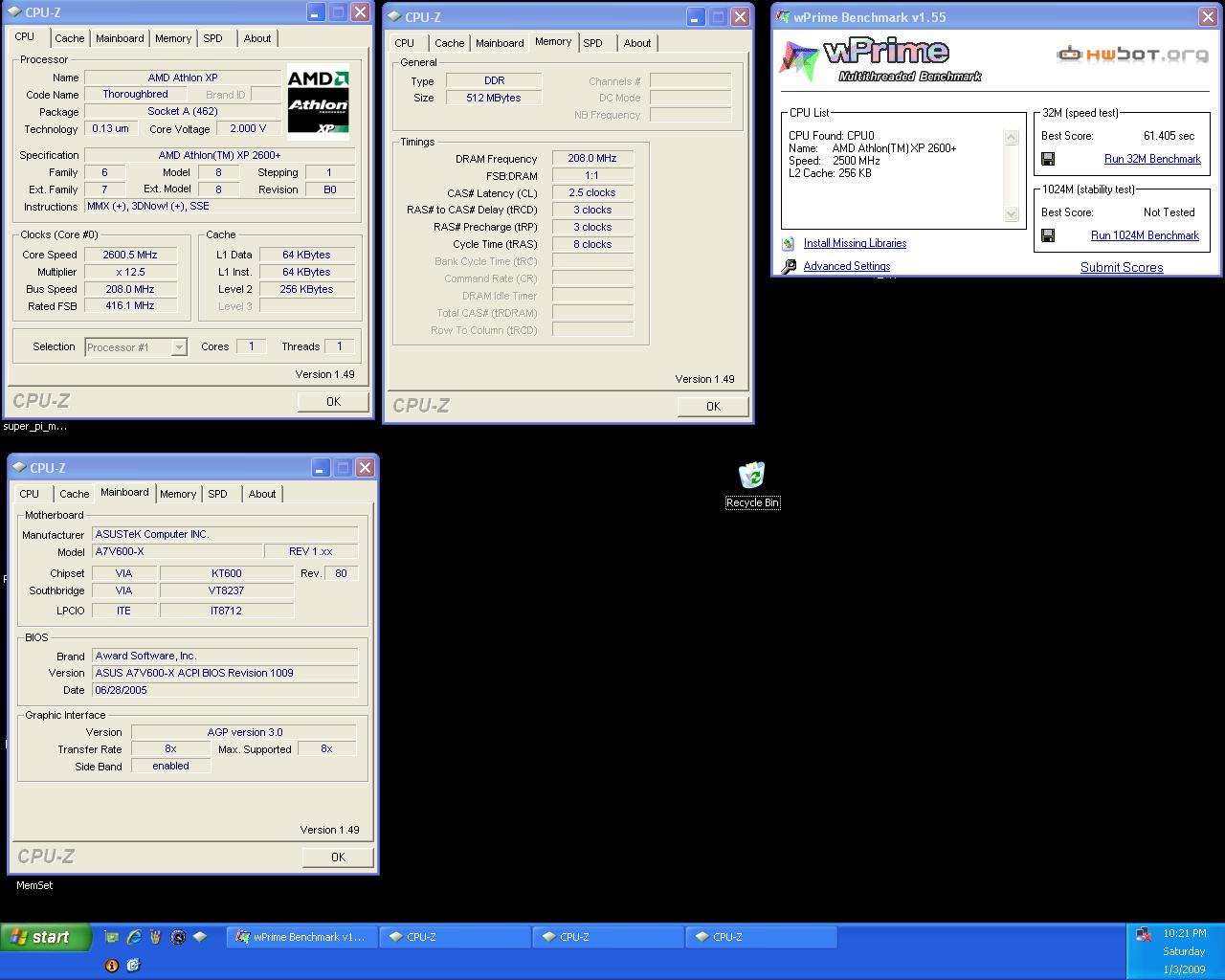Click the Core Voltage value 2.000 V
The height and width of the screenshot is (980, 1225).
[x=249, y=128]
